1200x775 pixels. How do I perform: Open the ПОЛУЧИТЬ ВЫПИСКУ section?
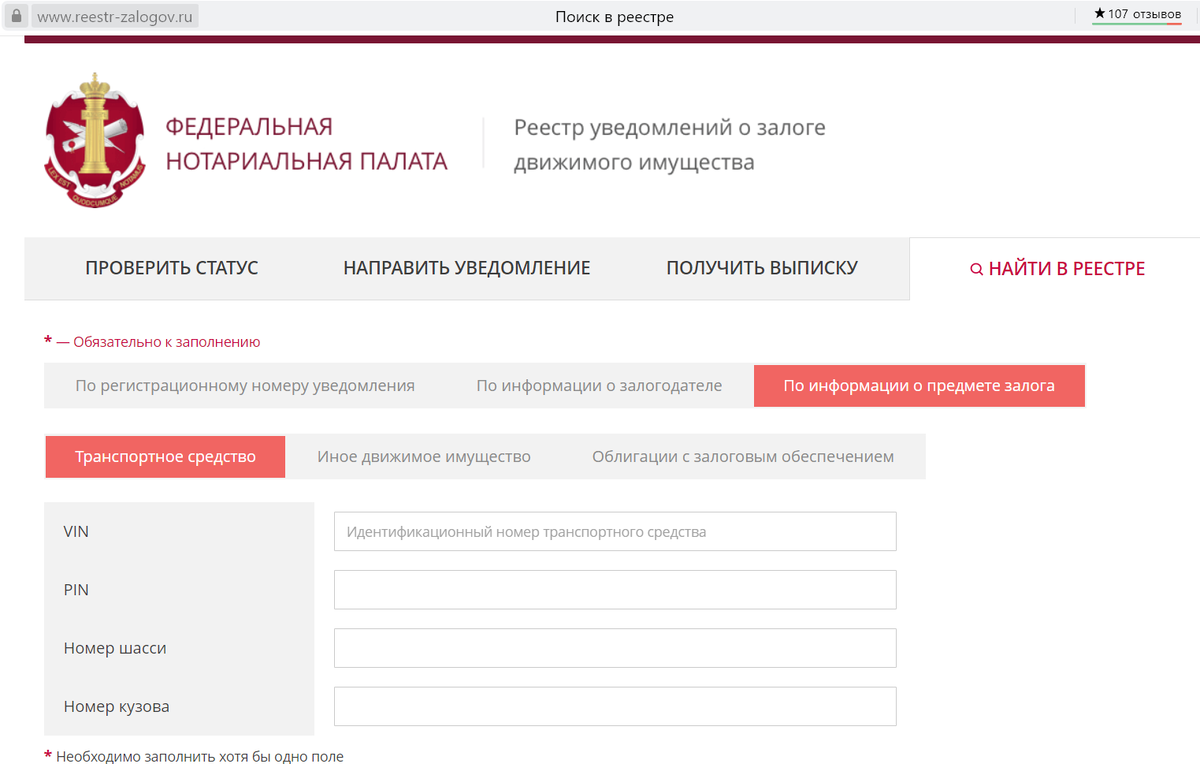761,268
